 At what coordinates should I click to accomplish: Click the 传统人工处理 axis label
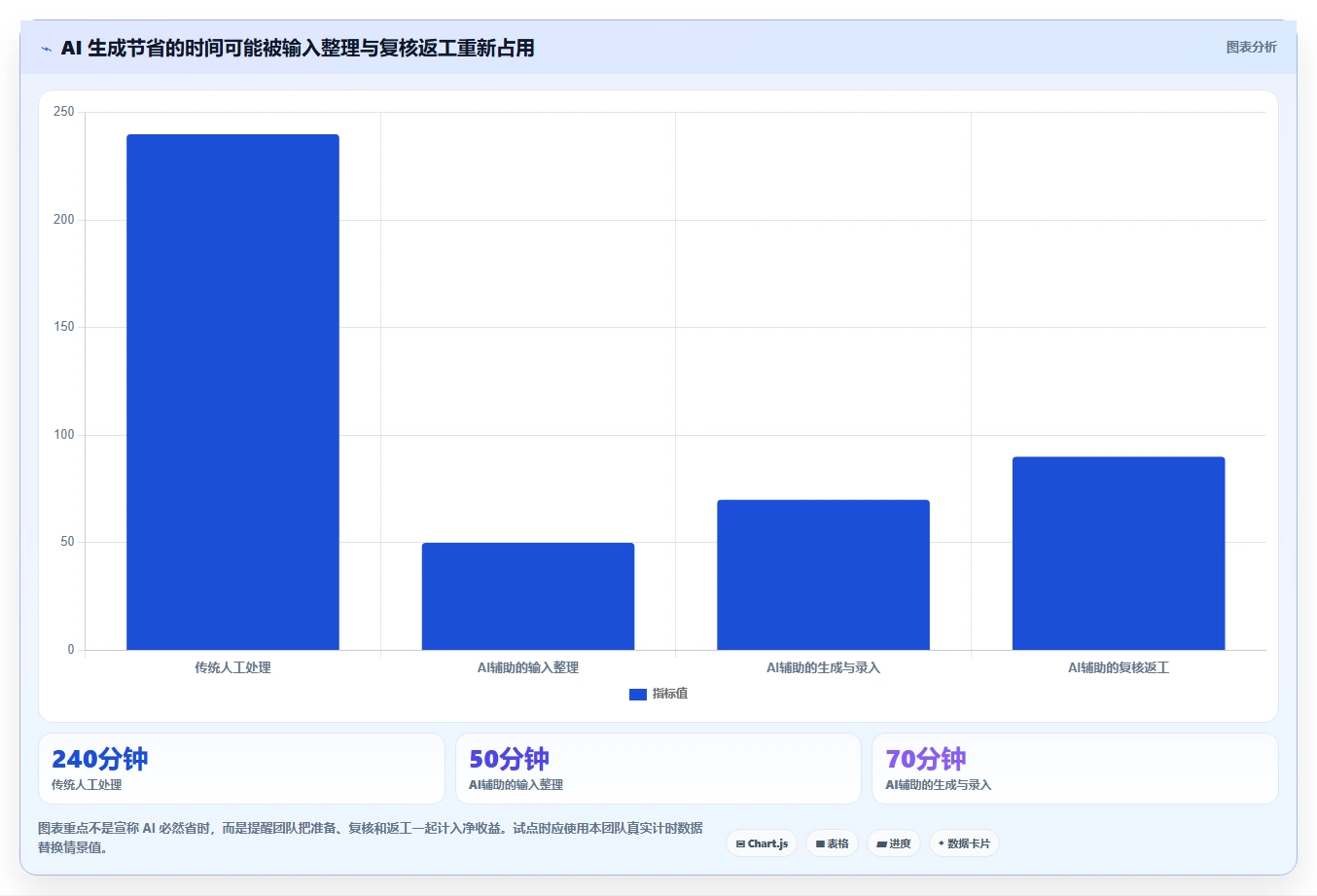(232, 667)
